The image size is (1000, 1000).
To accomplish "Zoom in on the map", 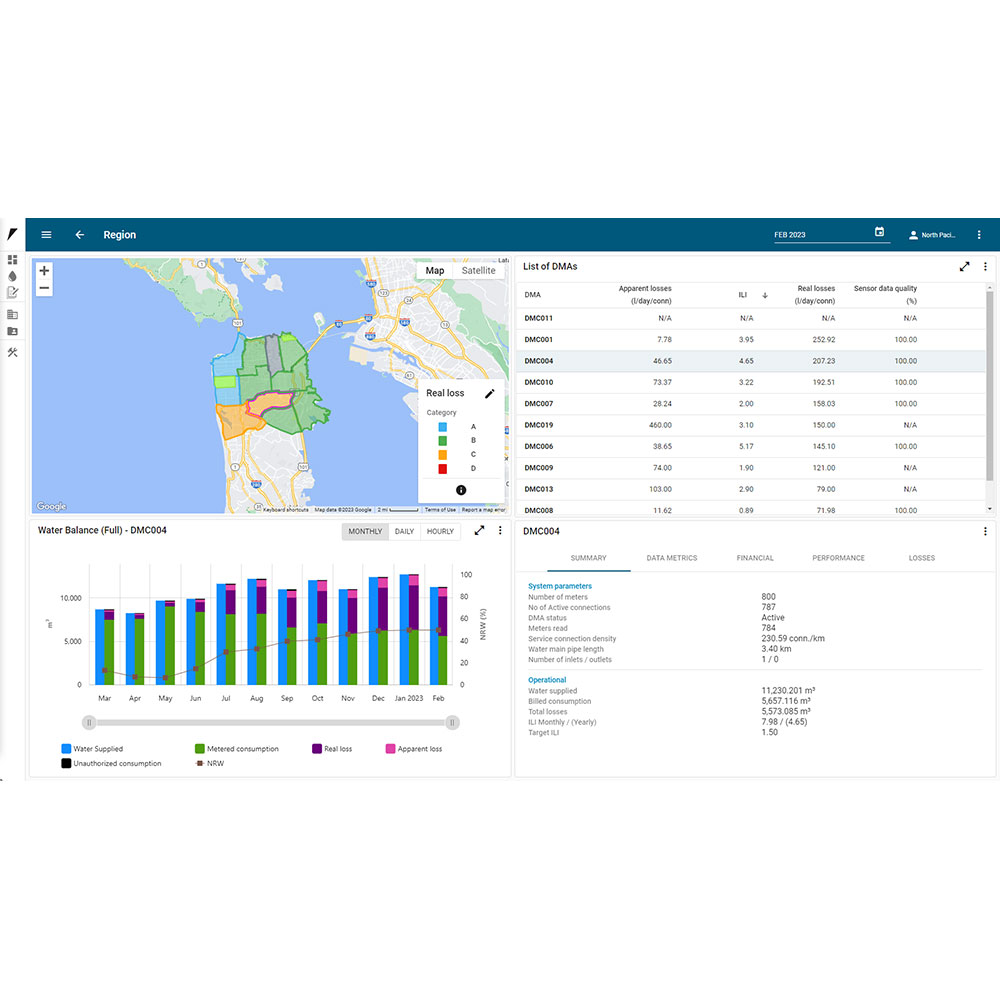I will [x=44, y=271].
